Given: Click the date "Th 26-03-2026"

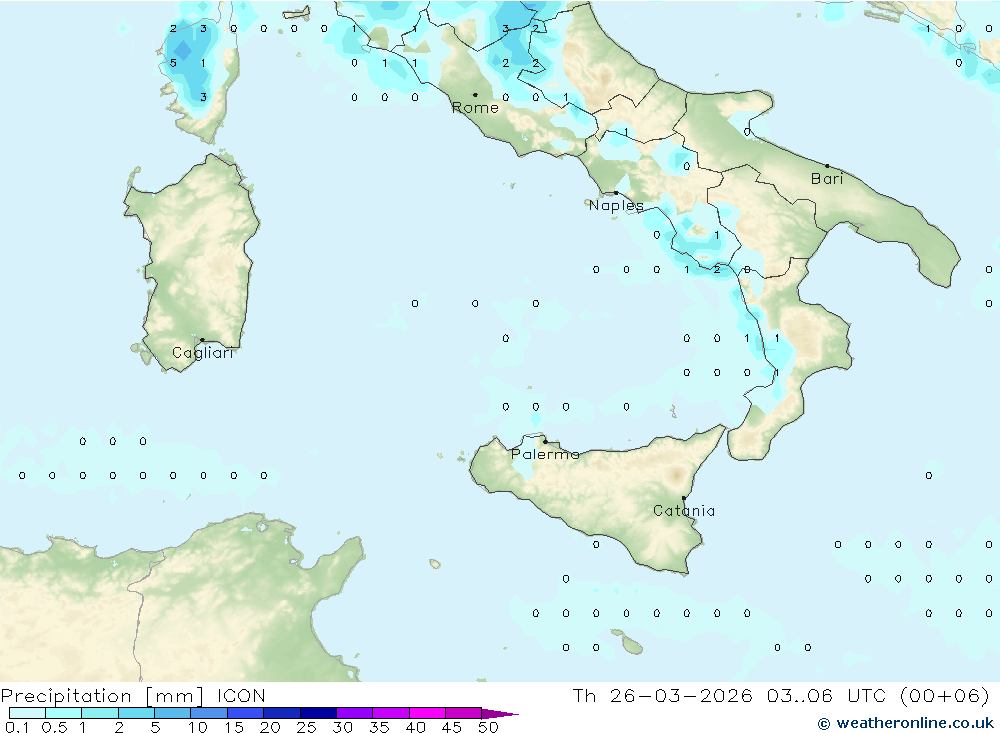Looking at the screenshot, I should pyautogui.click(x=663, y=696).
